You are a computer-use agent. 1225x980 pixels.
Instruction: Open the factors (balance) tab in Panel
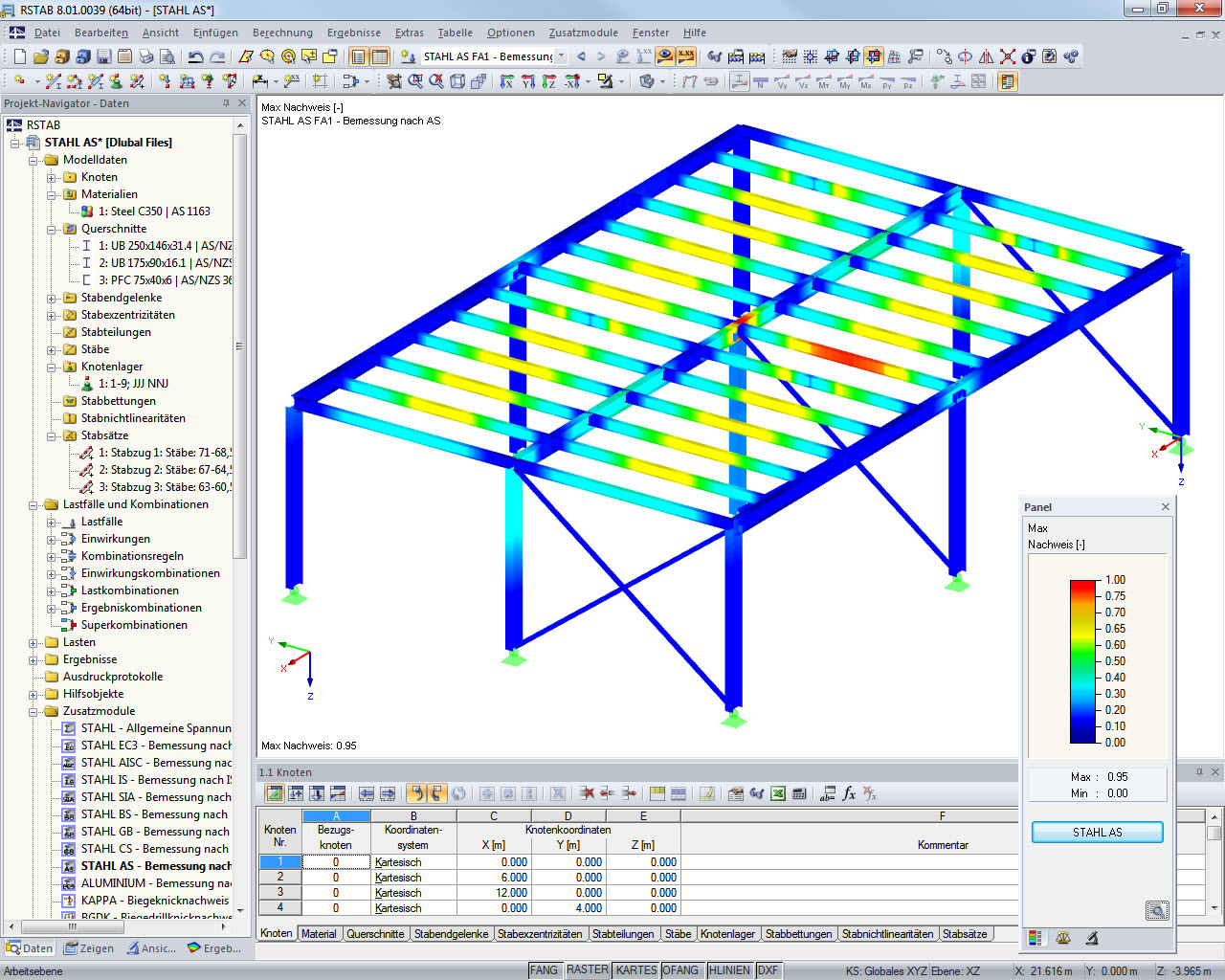point(1063,938)
